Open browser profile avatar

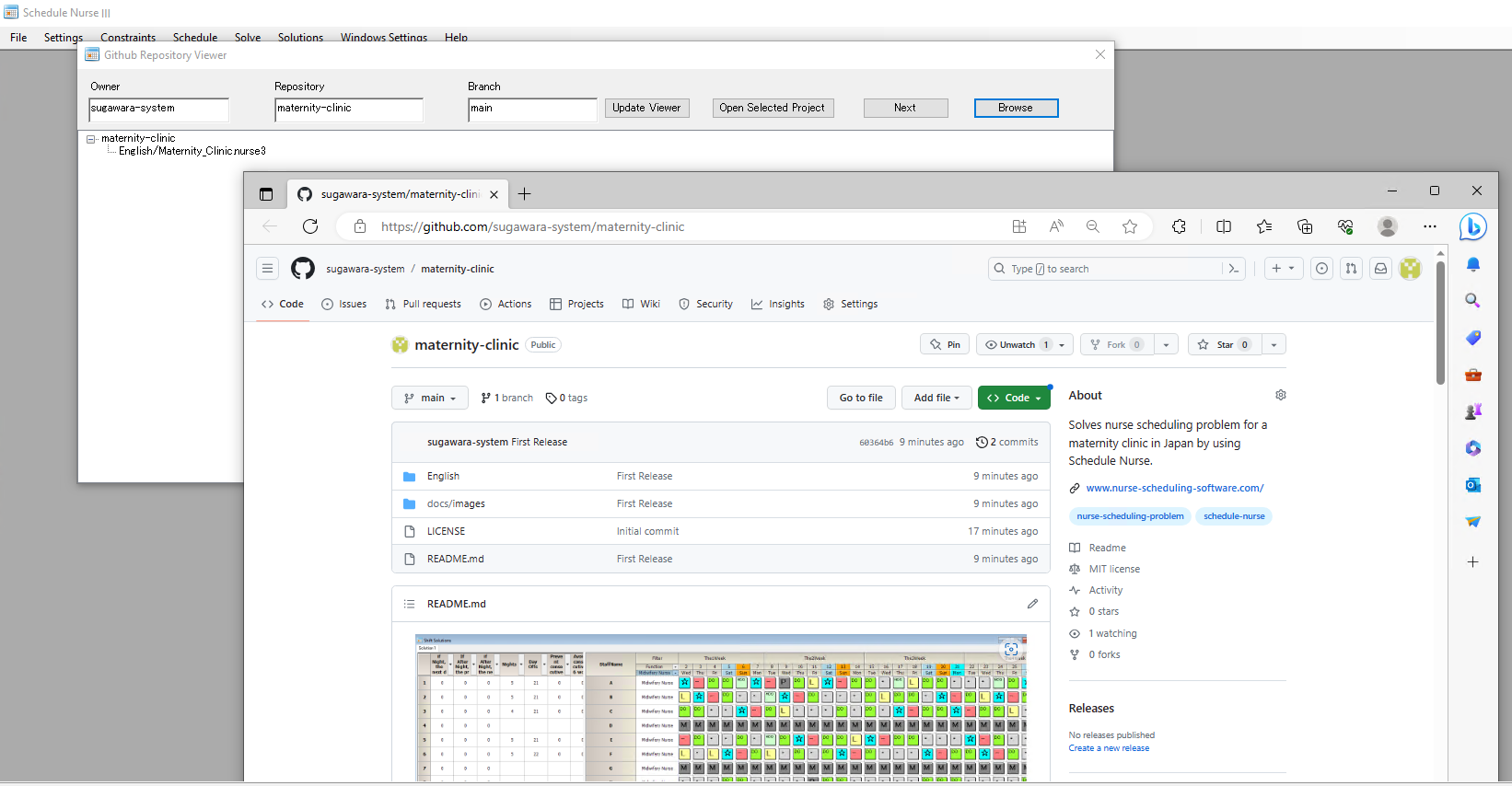[1388, 226]
